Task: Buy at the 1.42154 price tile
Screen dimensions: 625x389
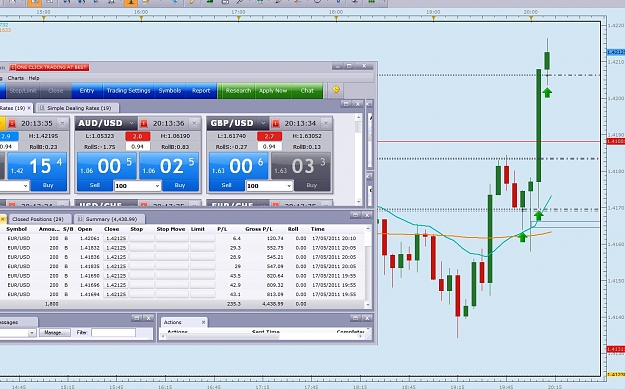Action: (x=37, y=166)
